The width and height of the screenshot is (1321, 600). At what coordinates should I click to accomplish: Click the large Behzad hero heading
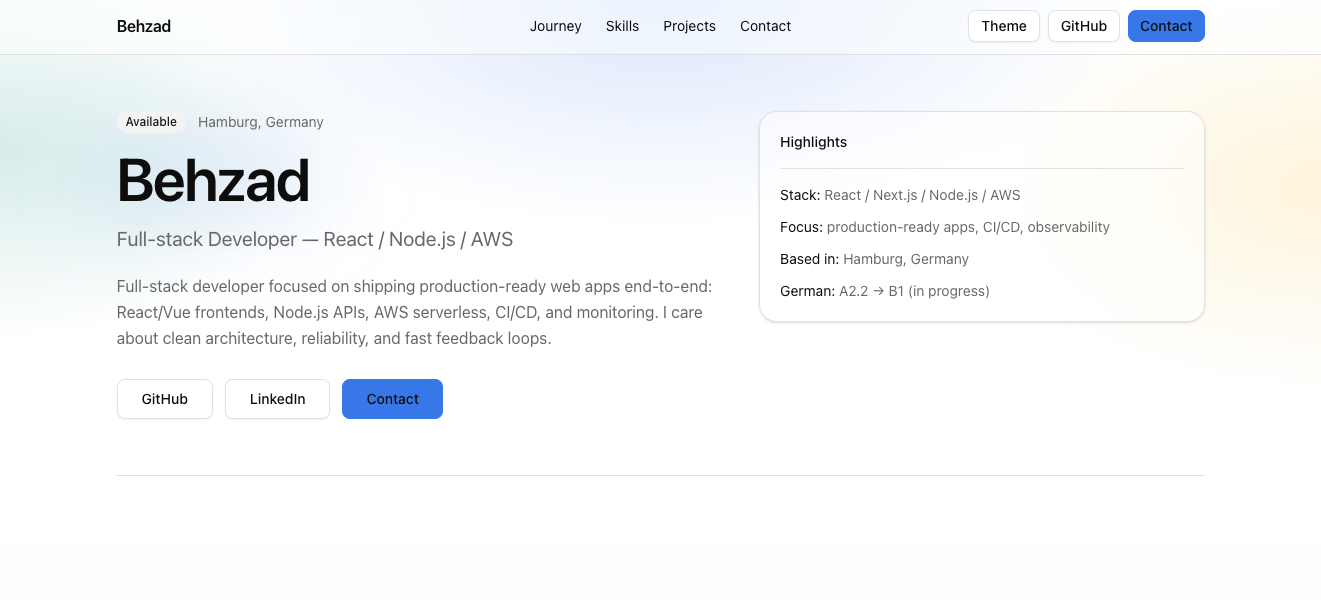[213, 181]
